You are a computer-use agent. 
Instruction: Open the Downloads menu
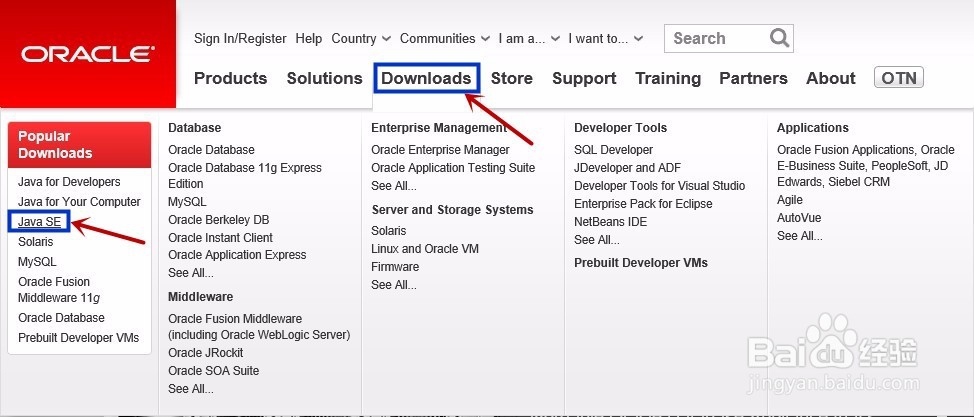426,78
